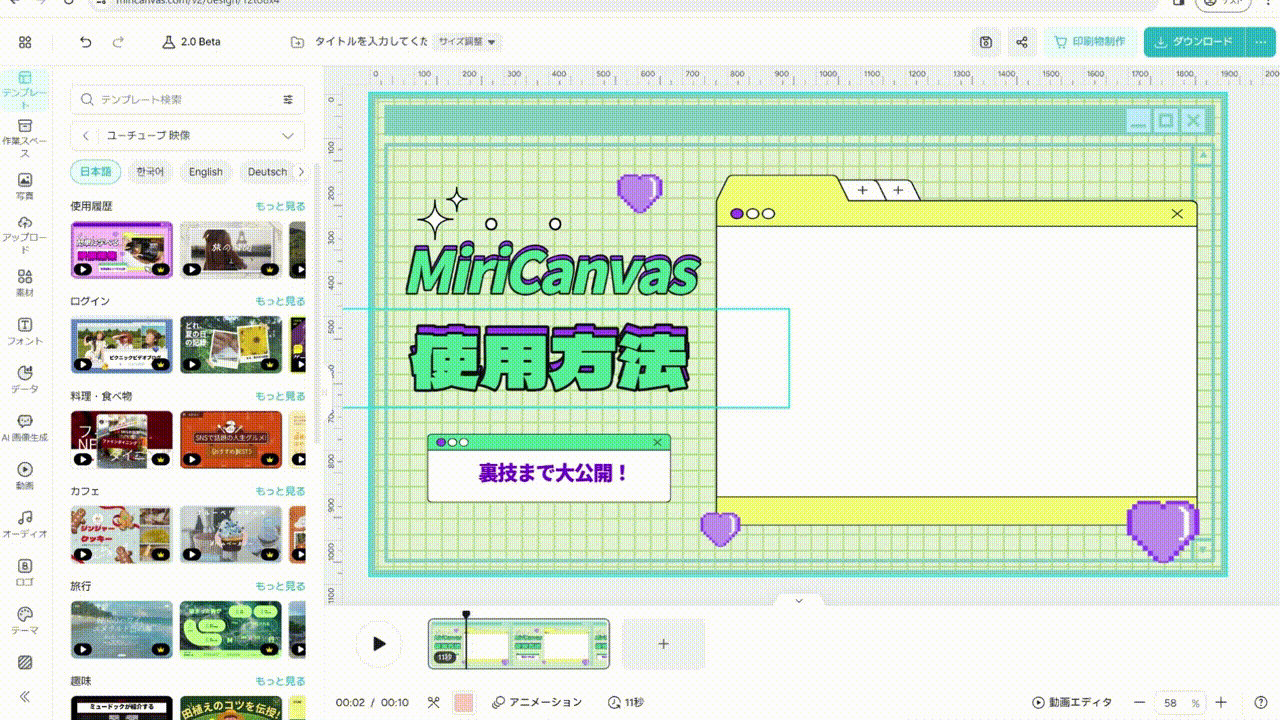Click the ダウンロード download button
The image size is (1280, 720).
coord(1194,42)
